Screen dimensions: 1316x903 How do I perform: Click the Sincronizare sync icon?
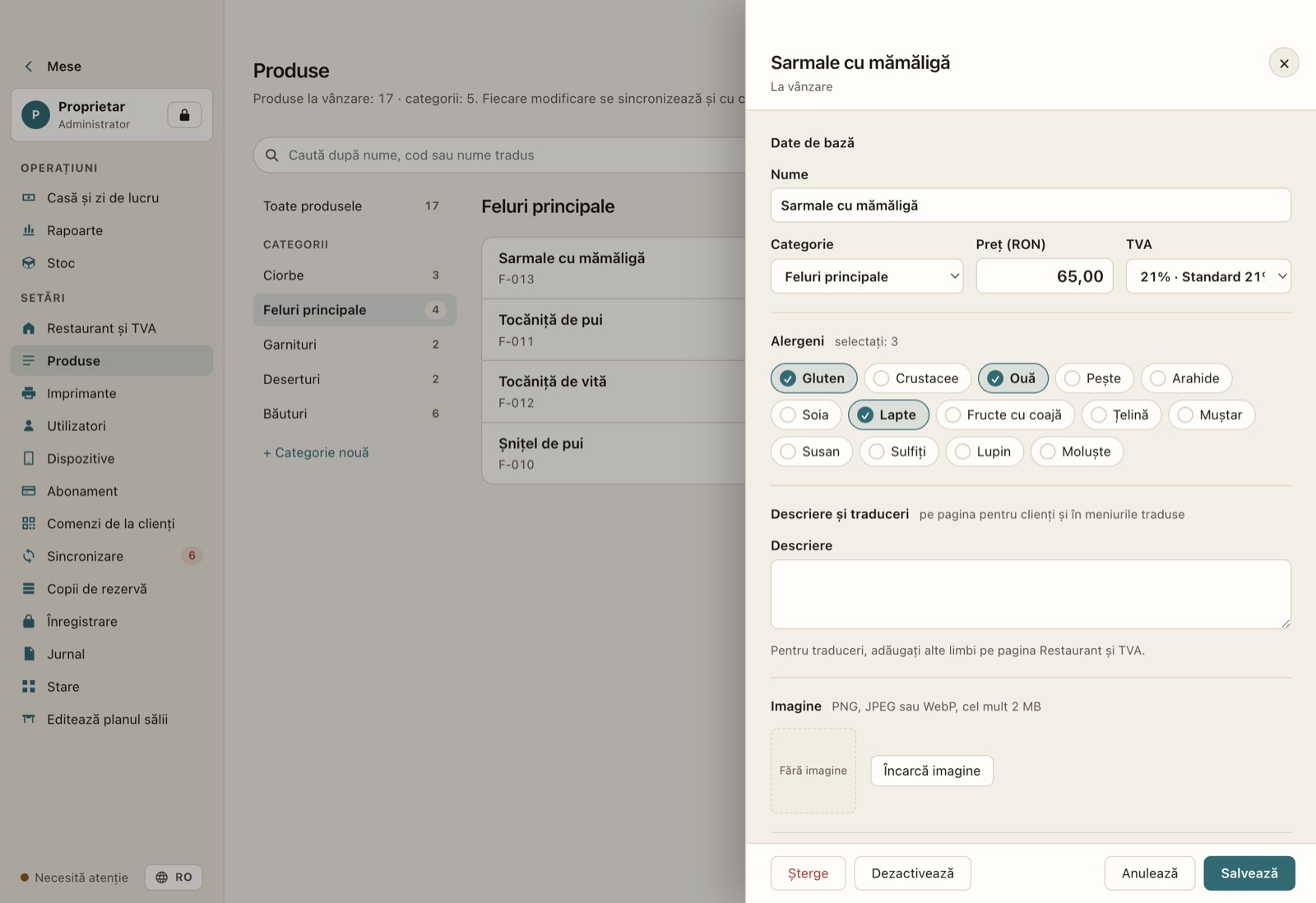[x=29, y=556]
